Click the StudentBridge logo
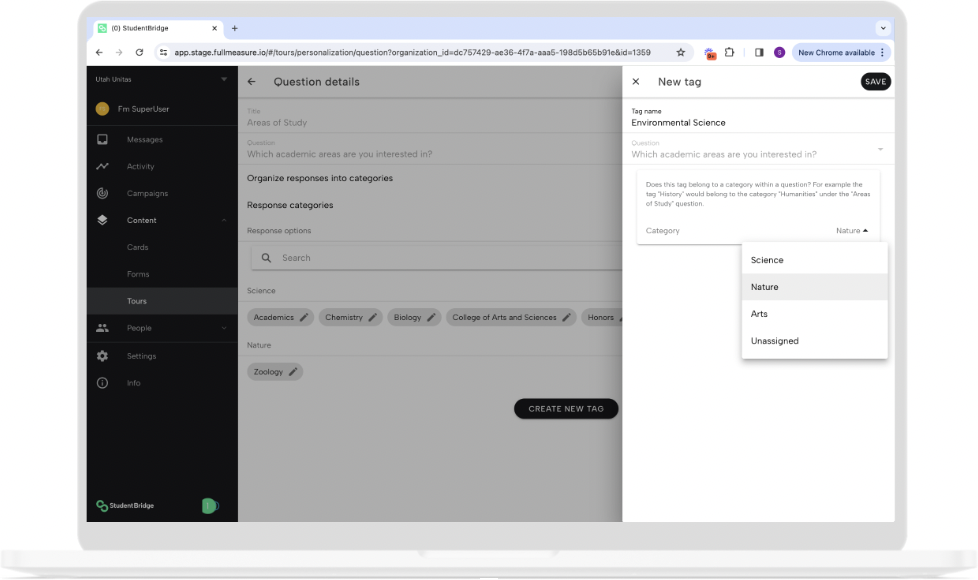Image resolution: width=978 pixels, height=580 pixels. coord(125,506)
